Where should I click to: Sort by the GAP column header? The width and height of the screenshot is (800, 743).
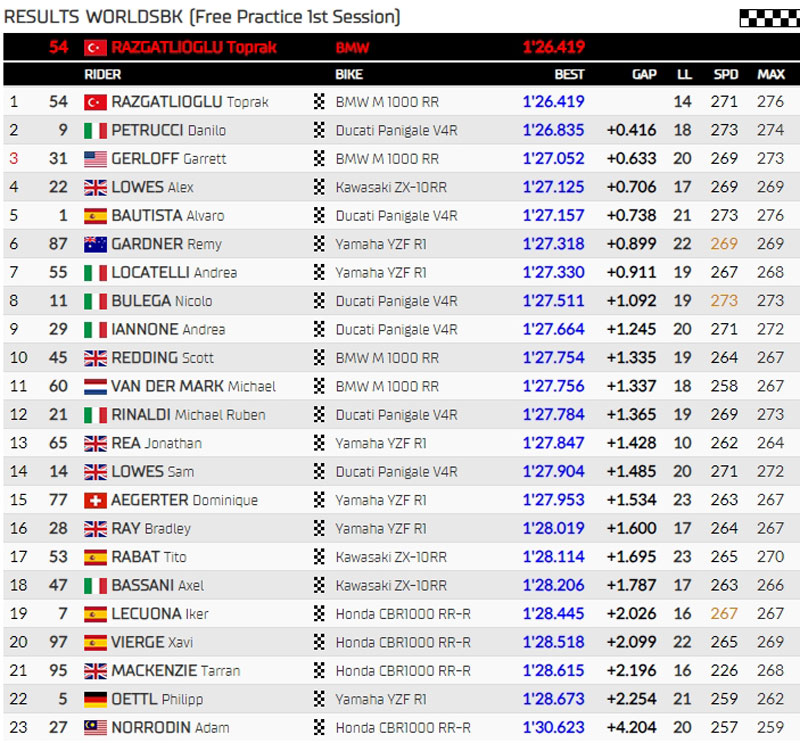pos(644,74)
